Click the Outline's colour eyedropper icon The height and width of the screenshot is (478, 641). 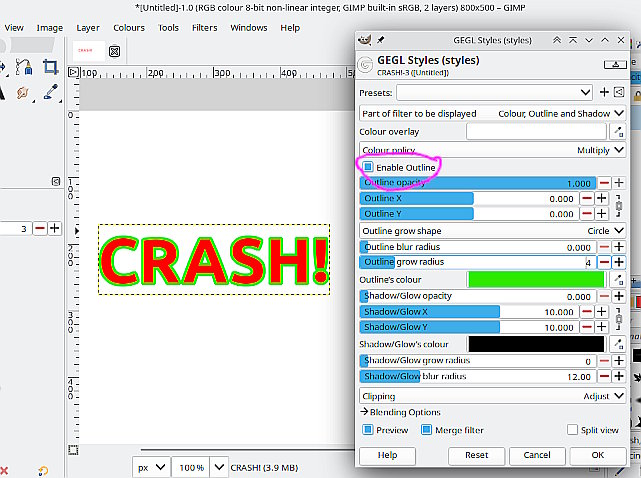[618, 279]
